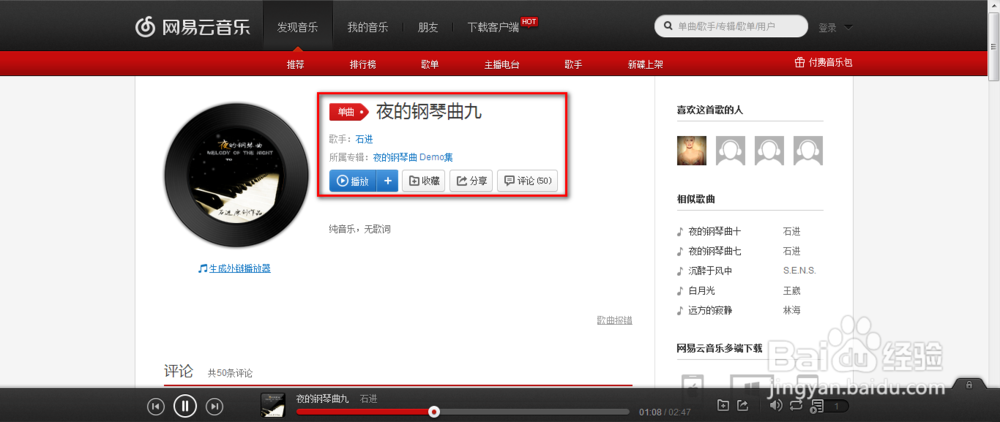Open the playlist queue icon
Viewport: 1000px width, 422px height.
pyautogui.click(x=817, y=405)
